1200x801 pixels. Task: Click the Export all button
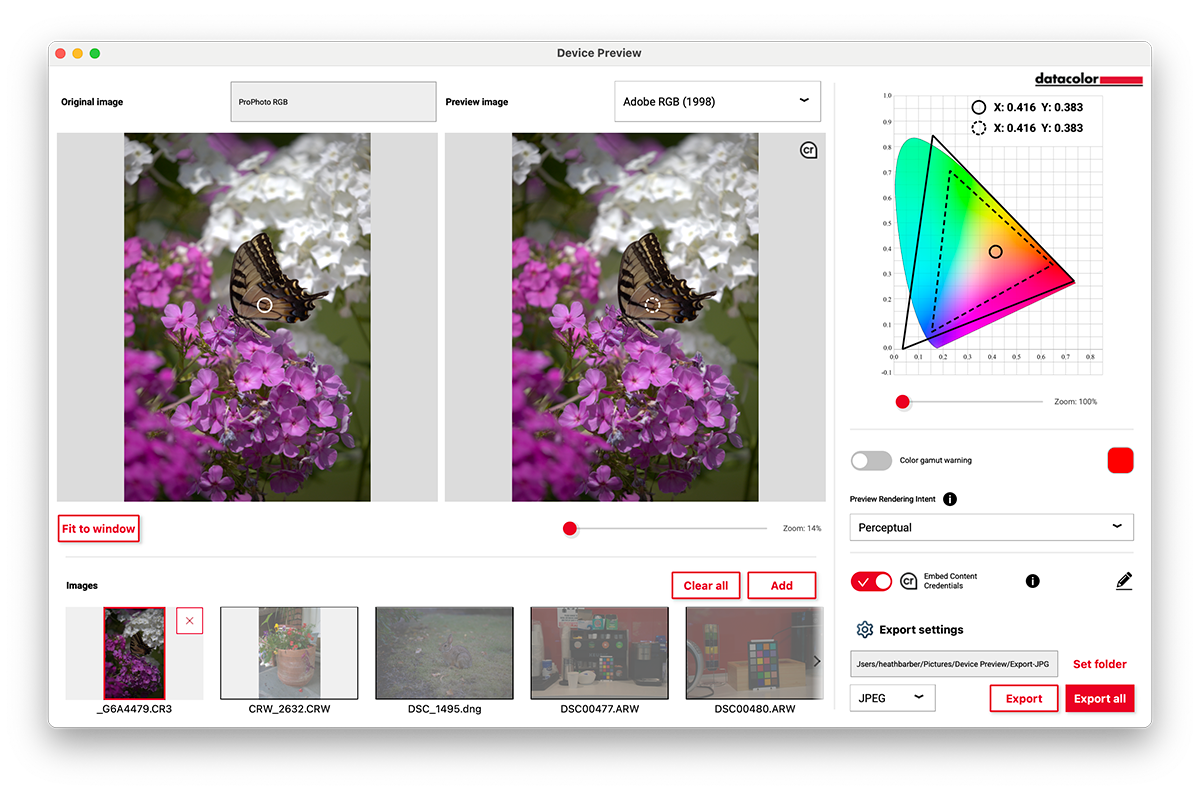pos(1099,699)
